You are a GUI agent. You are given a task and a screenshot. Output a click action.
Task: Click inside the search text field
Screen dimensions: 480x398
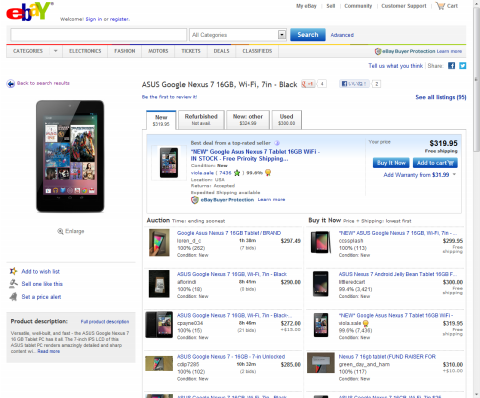click(99, 35)
